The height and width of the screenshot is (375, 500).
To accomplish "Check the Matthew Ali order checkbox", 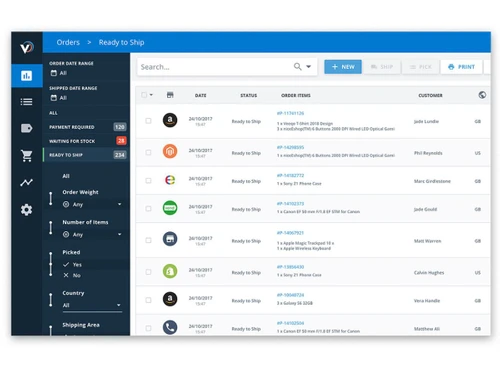I will (148, 328).
